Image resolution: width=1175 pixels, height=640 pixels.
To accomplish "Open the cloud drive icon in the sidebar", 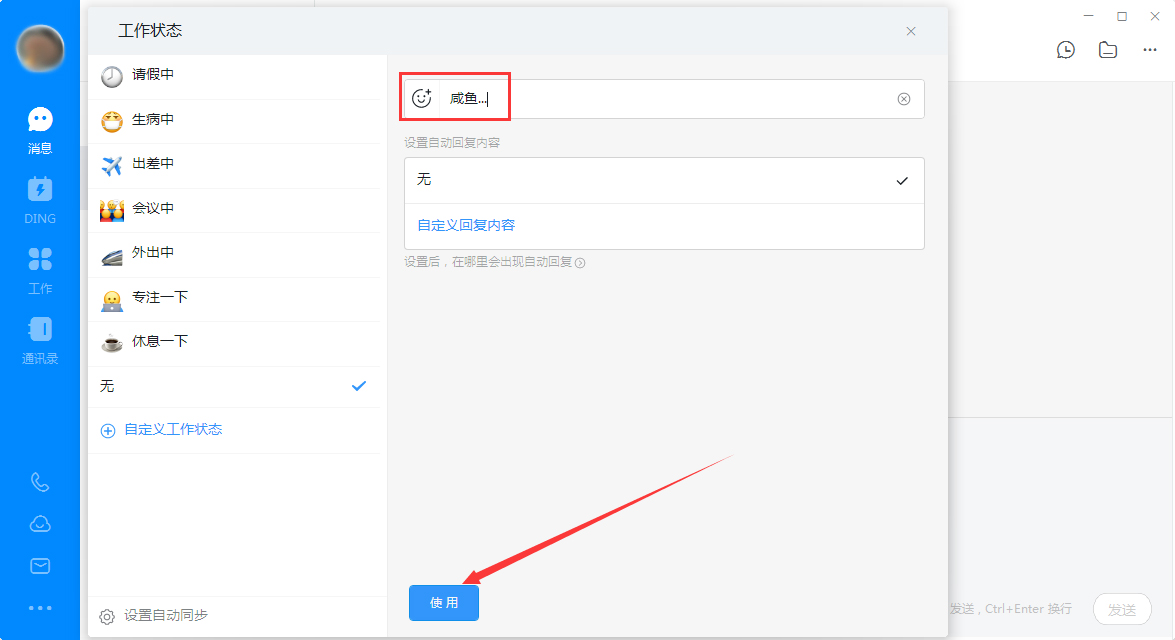I will pyautogui.click(x=39, y=523).
